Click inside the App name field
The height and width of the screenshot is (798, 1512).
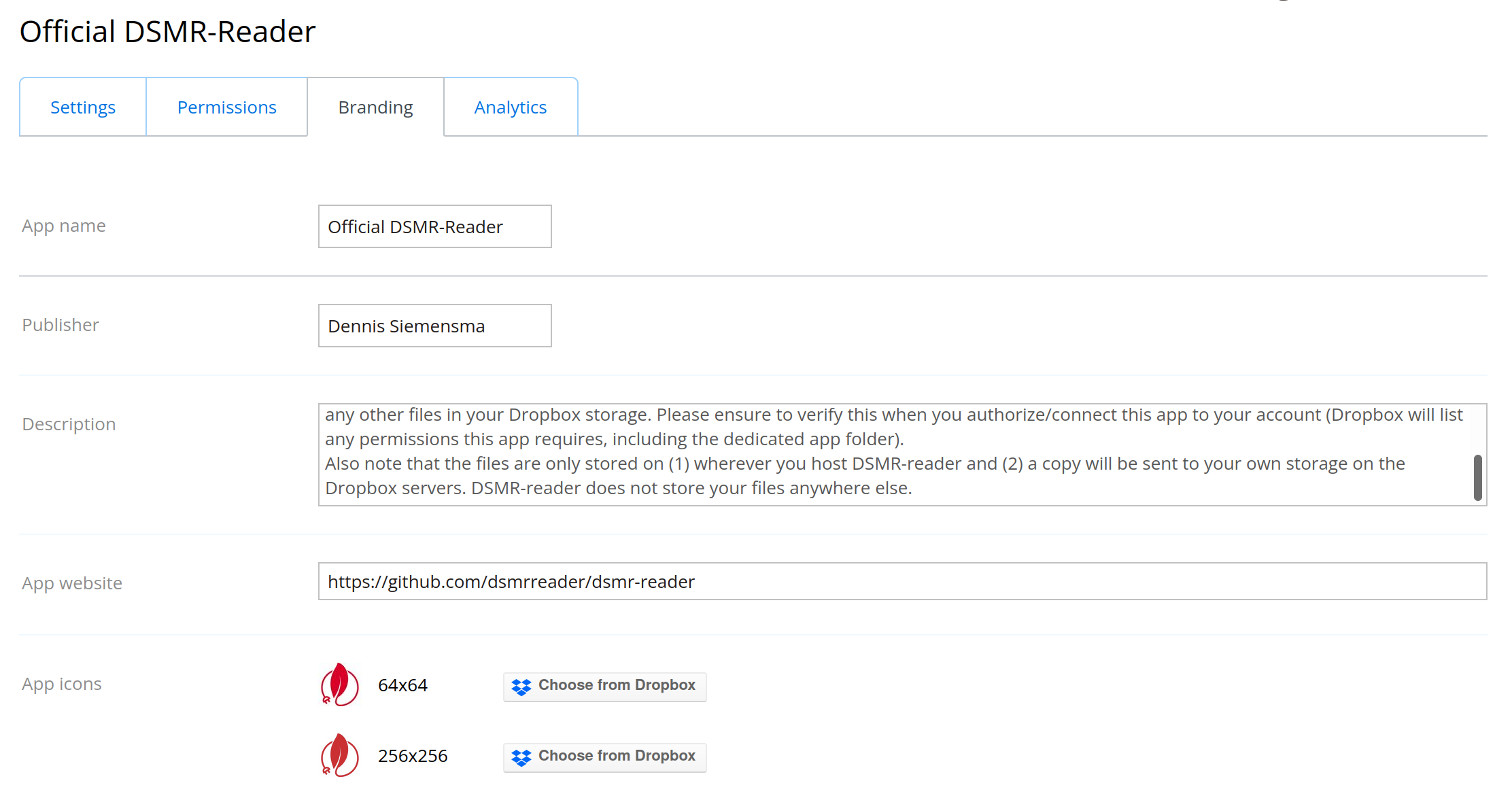coord(434,226)
